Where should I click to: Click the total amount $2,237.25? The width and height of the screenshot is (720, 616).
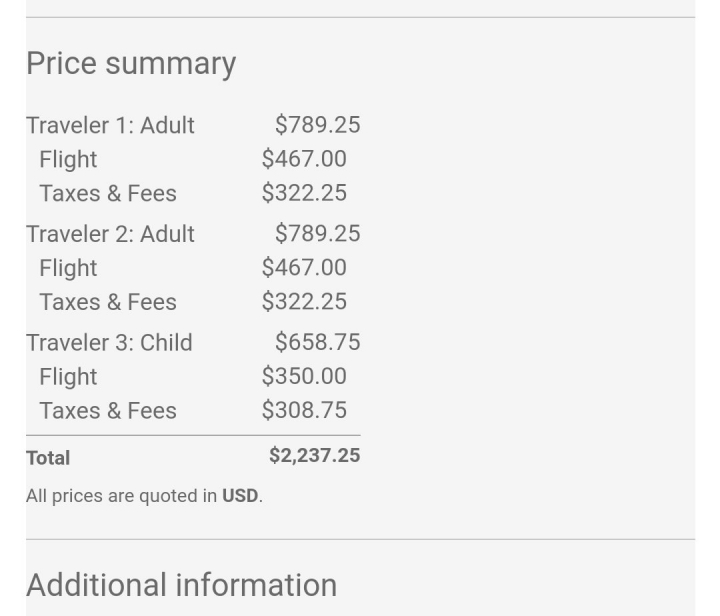click(315, 455)
